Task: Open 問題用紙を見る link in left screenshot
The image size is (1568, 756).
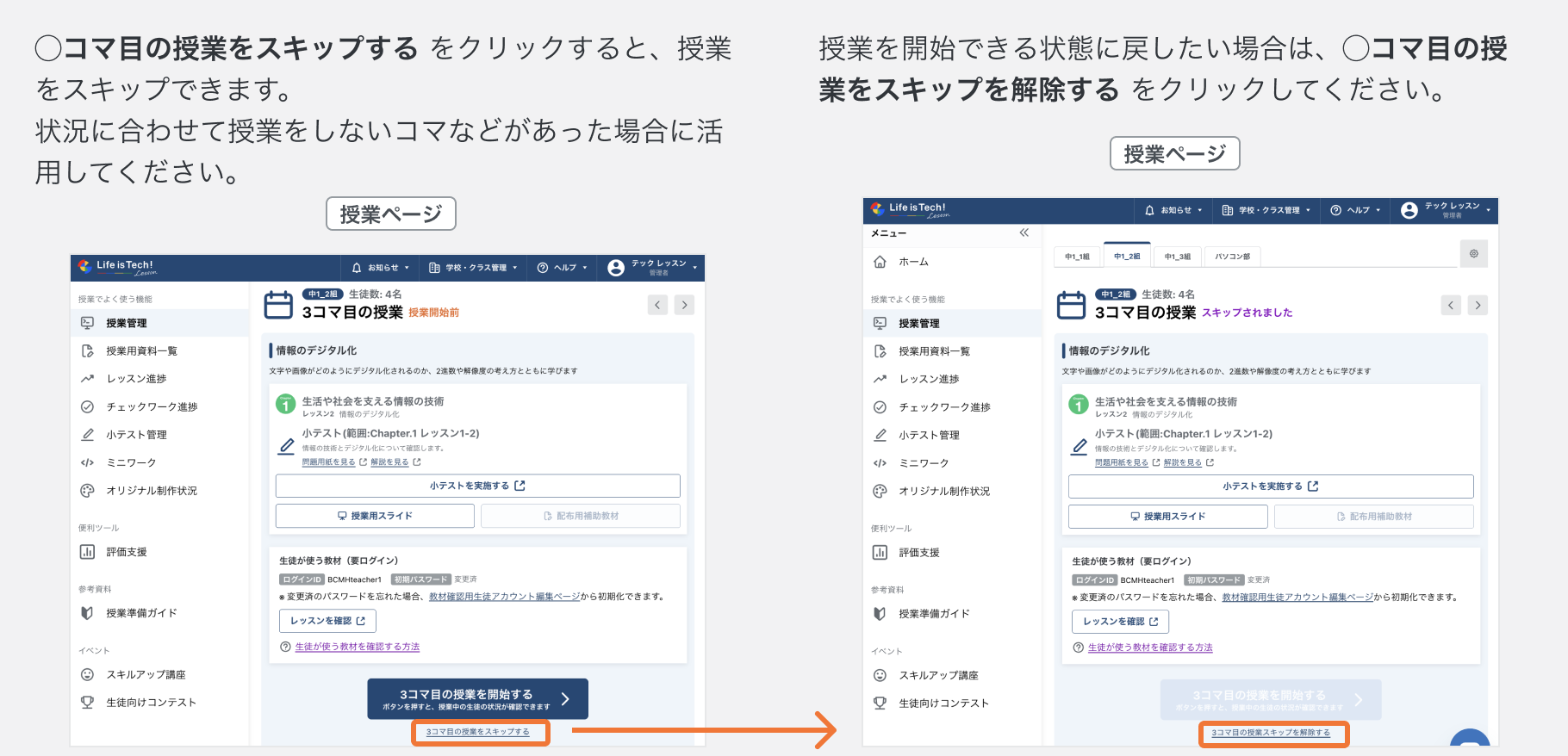Action: (328, 462)
